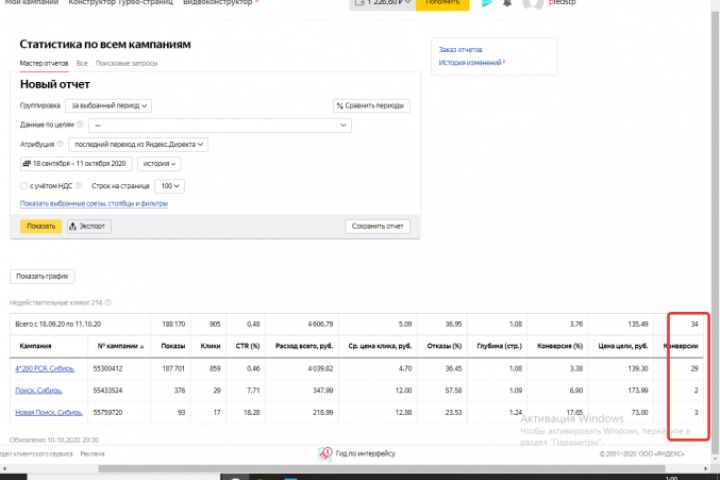Open the user avatar next to predstp
This screenshot has width=720, height=480.
[533, 3]
